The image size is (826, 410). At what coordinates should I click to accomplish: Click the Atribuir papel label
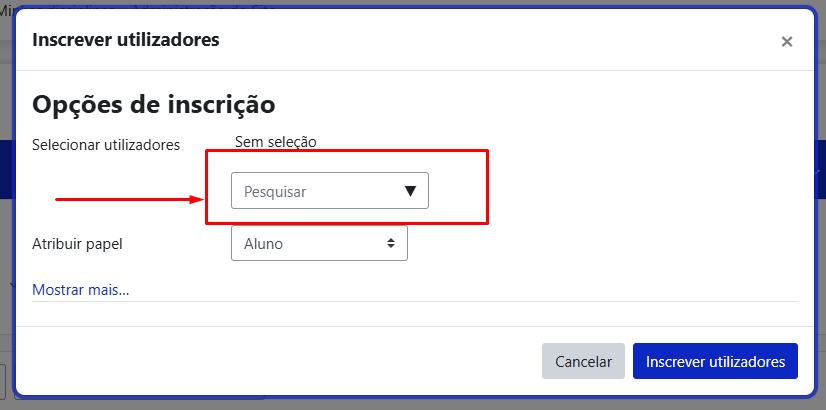[77, 245]
